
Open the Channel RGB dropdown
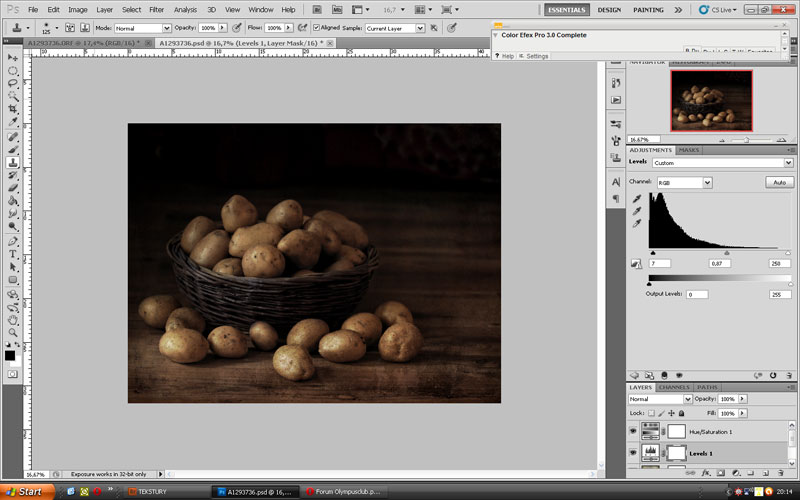[x=684, y=183]
